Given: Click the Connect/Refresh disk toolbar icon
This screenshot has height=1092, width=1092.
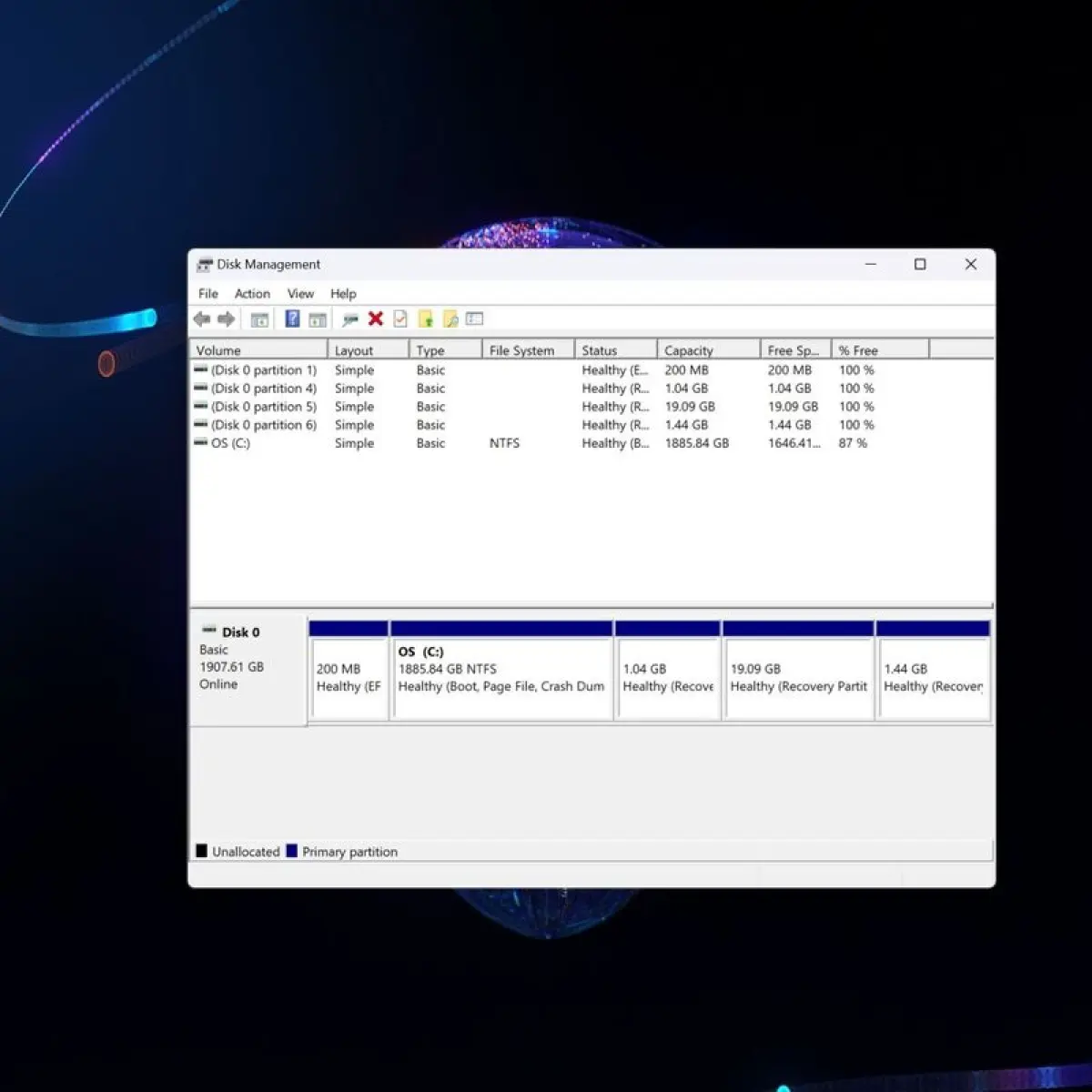Looking at the screenshot, I should tap(350, 319).
